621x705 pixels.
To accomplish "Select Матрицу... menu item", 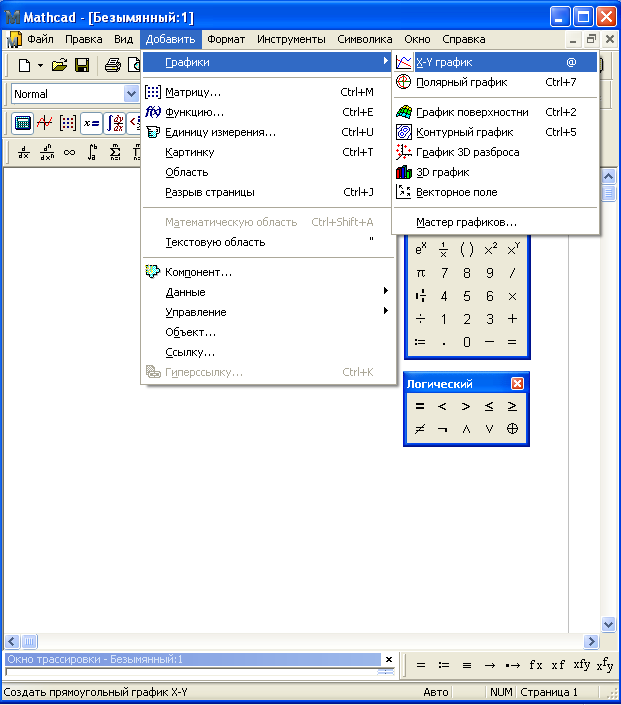I will [x=268, y=92].
